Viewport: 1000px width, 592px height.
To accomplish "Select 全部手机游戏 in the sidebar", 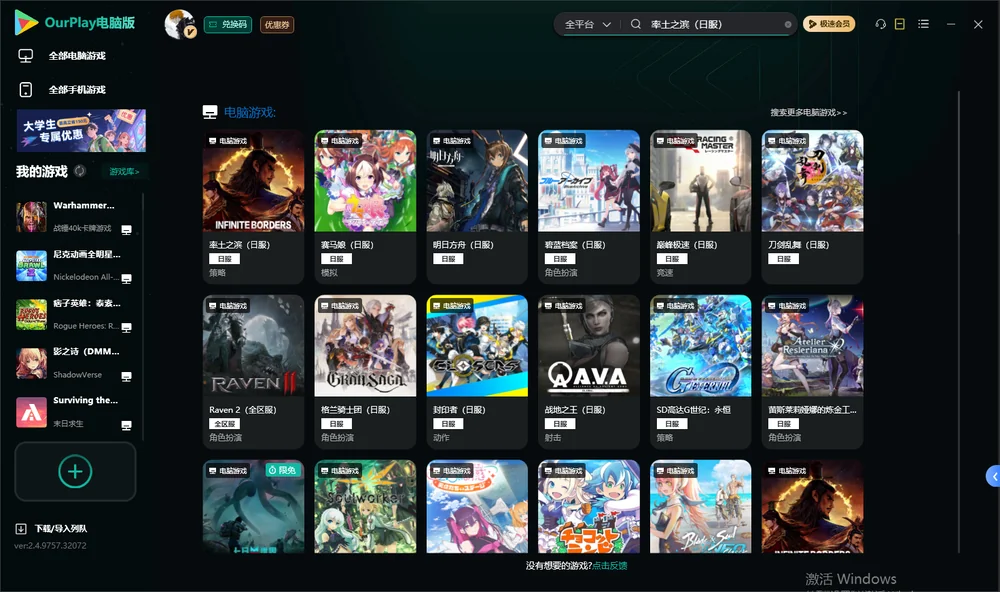I will pyautogui.click(x=77, y=89).
